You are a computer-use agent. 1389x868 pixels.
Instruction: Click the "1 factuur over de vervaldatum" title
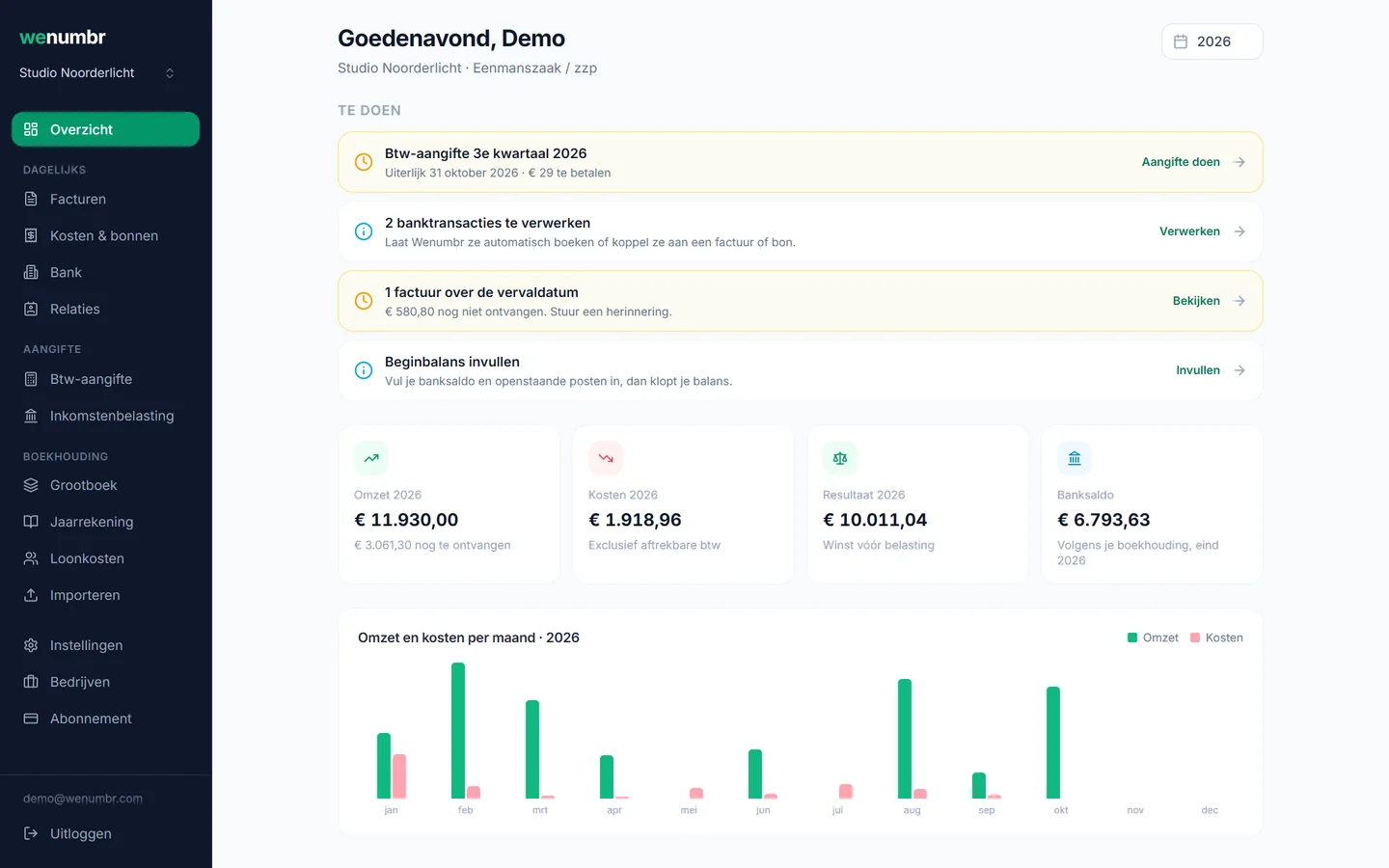[481, 292]
